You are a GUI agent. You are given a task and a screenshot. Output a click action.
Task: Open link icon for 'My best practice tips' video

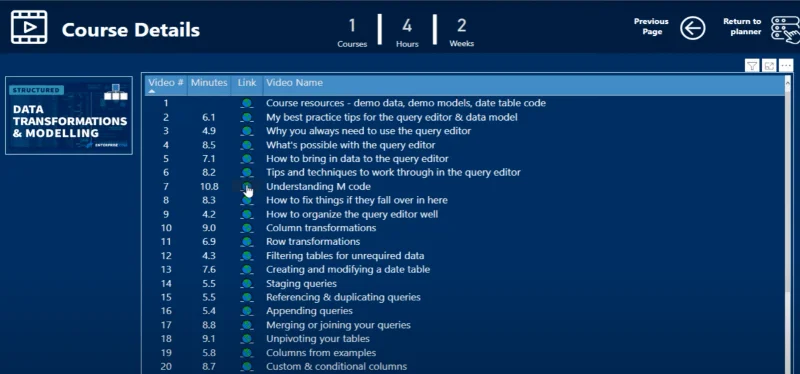(247, 117)
